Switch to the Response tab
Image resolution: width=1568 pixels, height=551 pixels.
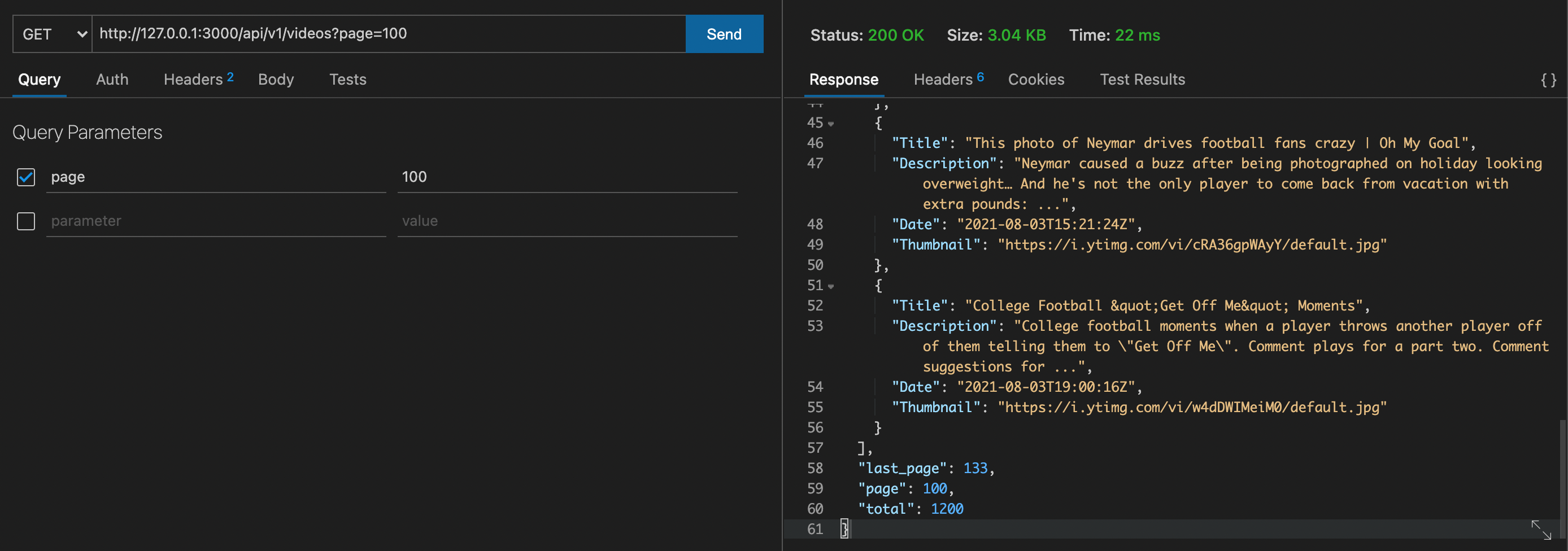point(844,80)
